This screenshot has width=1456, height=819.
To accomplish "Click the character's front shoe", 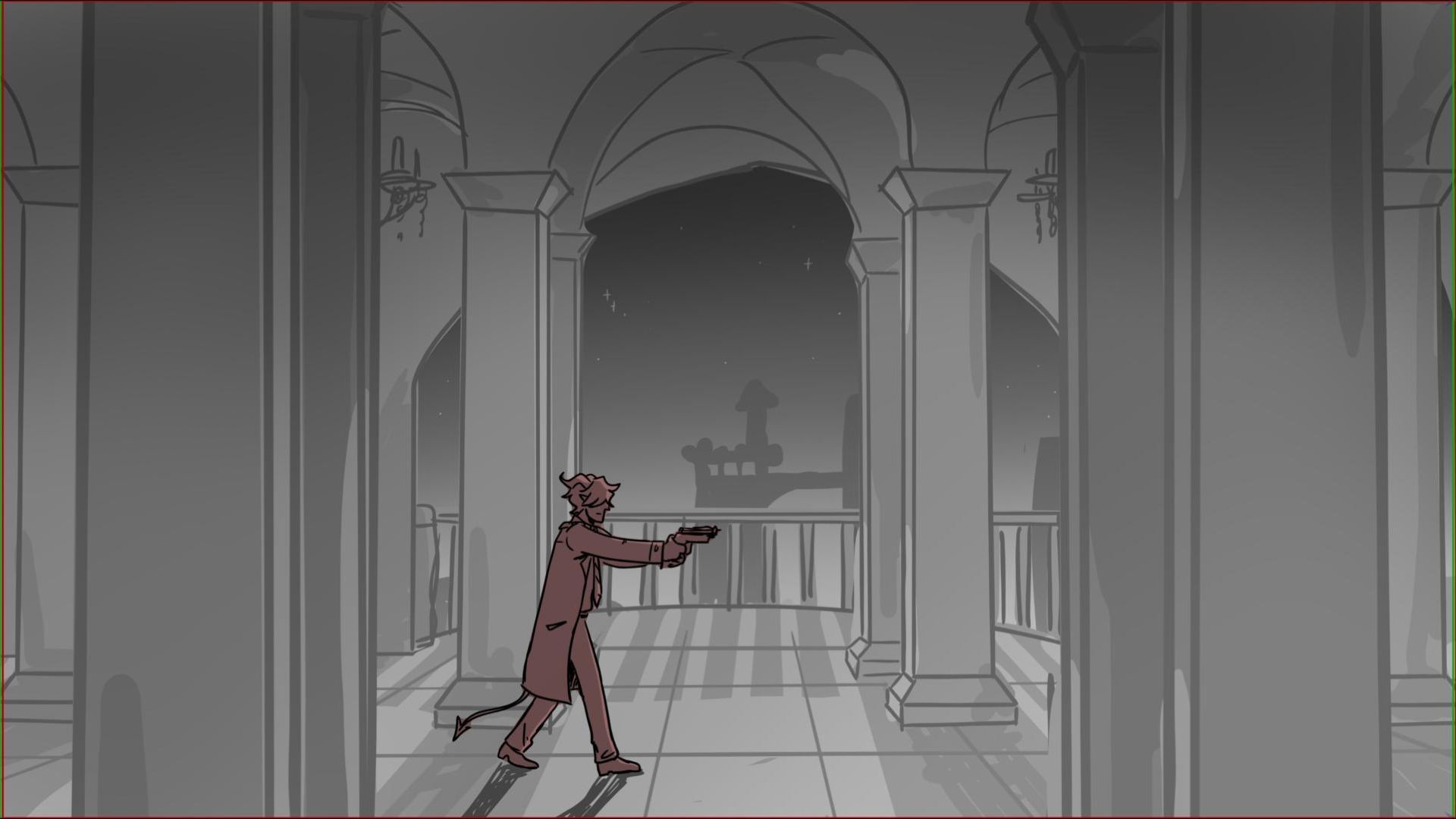I will 618,765.
